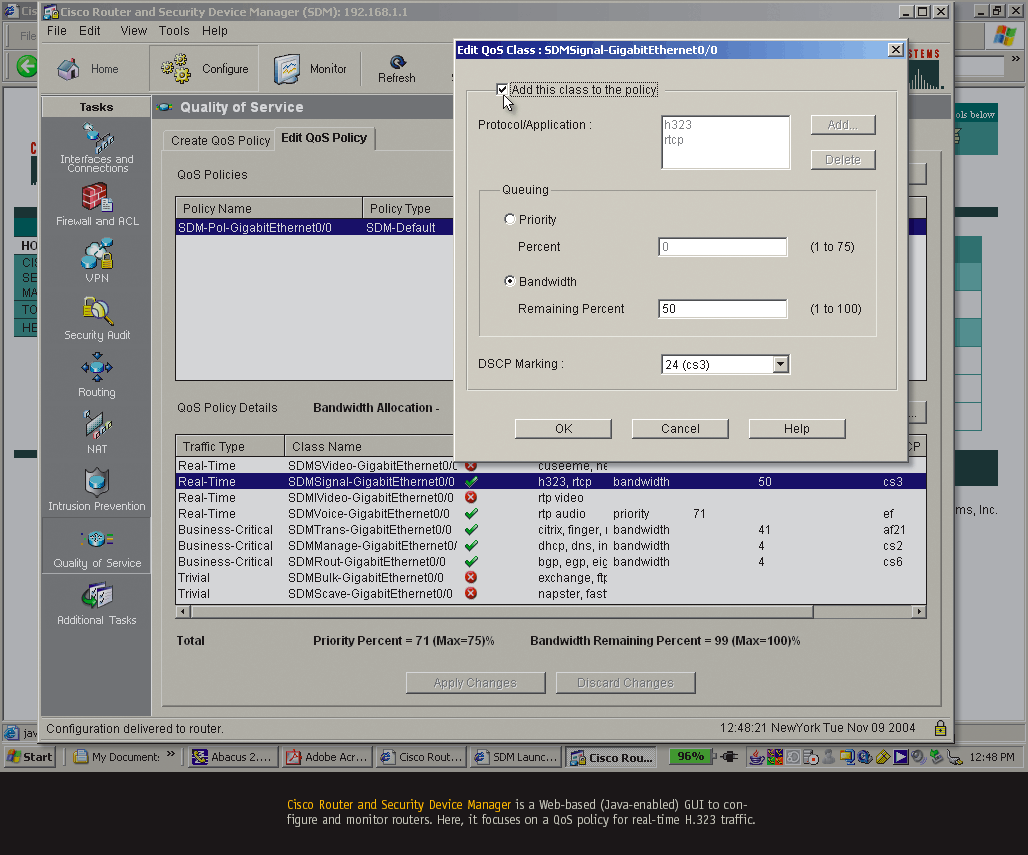Switch to Create QoS Policy tab
The image size is (1028, 855).
coord(220,141)
